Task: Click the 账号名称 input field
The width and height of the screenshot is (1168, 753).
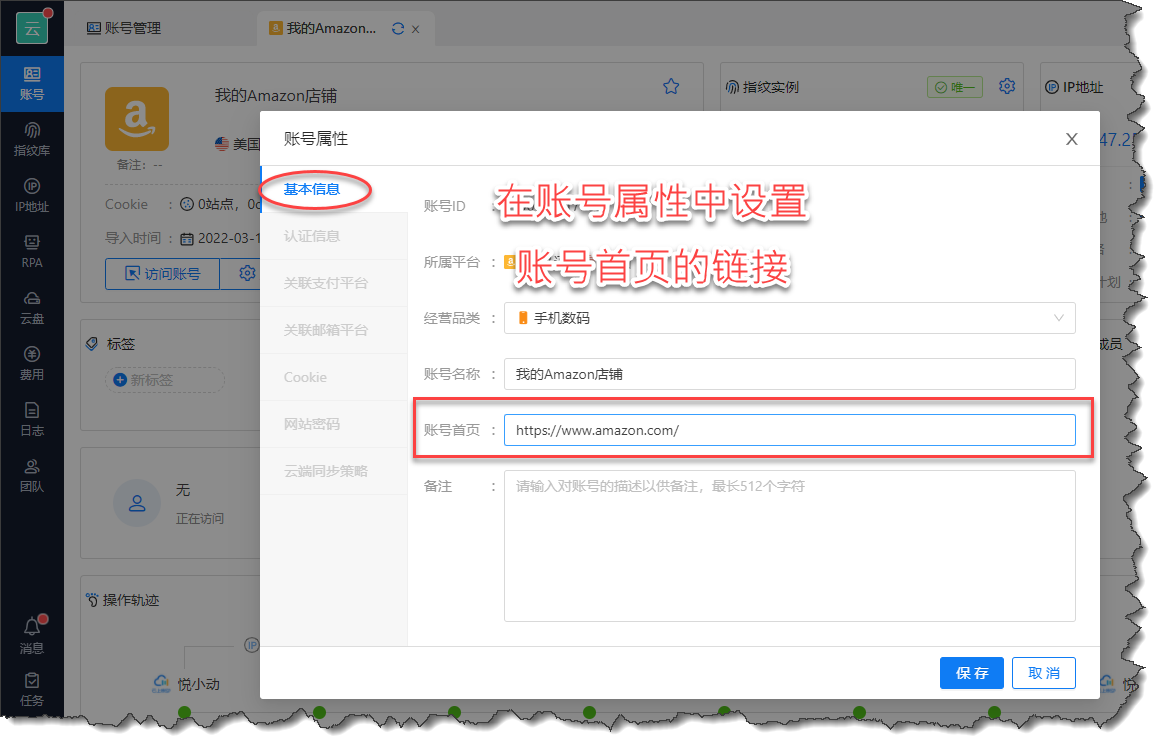Action: click(x=790, y=374)
